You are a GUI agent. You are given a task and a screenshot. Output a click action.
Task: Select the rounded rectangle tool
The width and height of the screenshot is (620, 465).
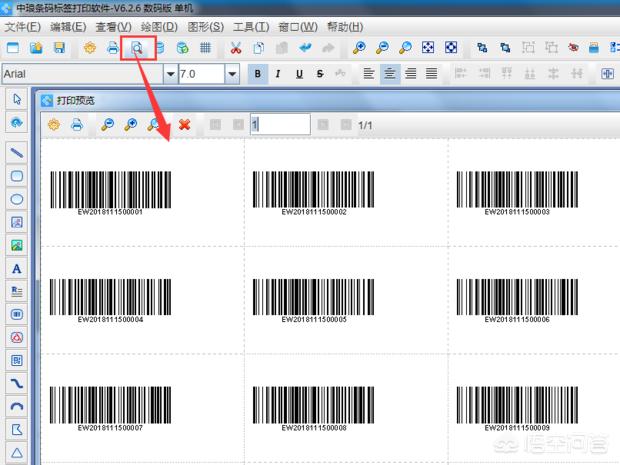(x=17, y=176)
